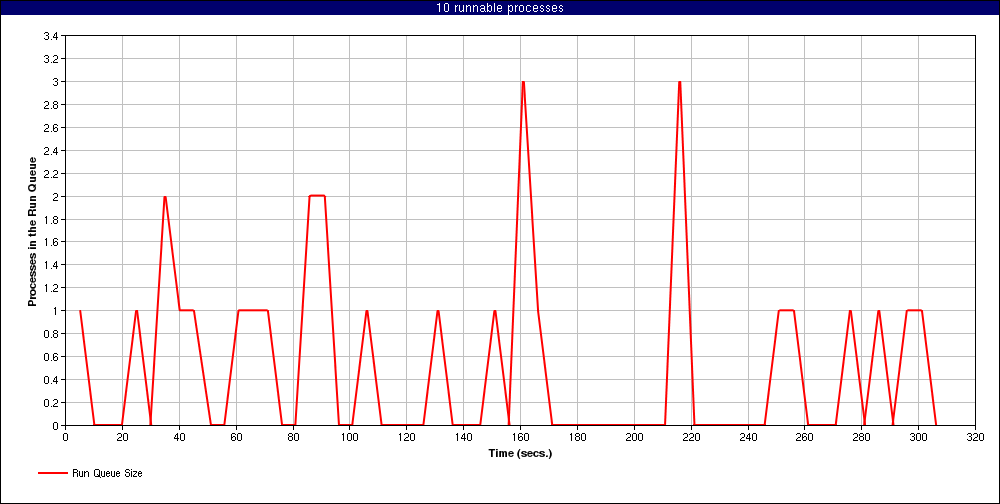Screen dimensions: 1000x504
Task: Click the 'Time (secs.)' axis label
Action: click(520, 454)
